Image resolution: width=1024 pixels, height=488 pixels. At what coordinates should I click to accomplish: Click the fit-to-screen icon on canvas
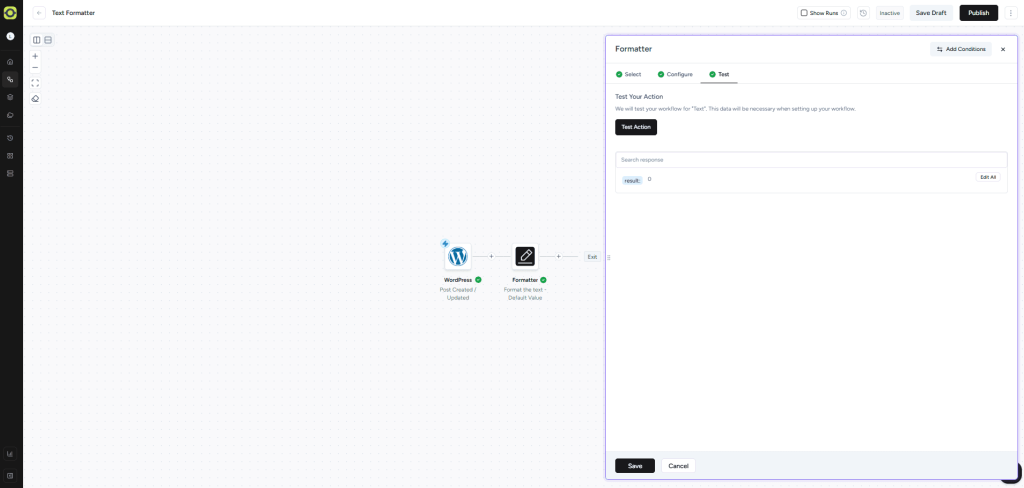35,83
